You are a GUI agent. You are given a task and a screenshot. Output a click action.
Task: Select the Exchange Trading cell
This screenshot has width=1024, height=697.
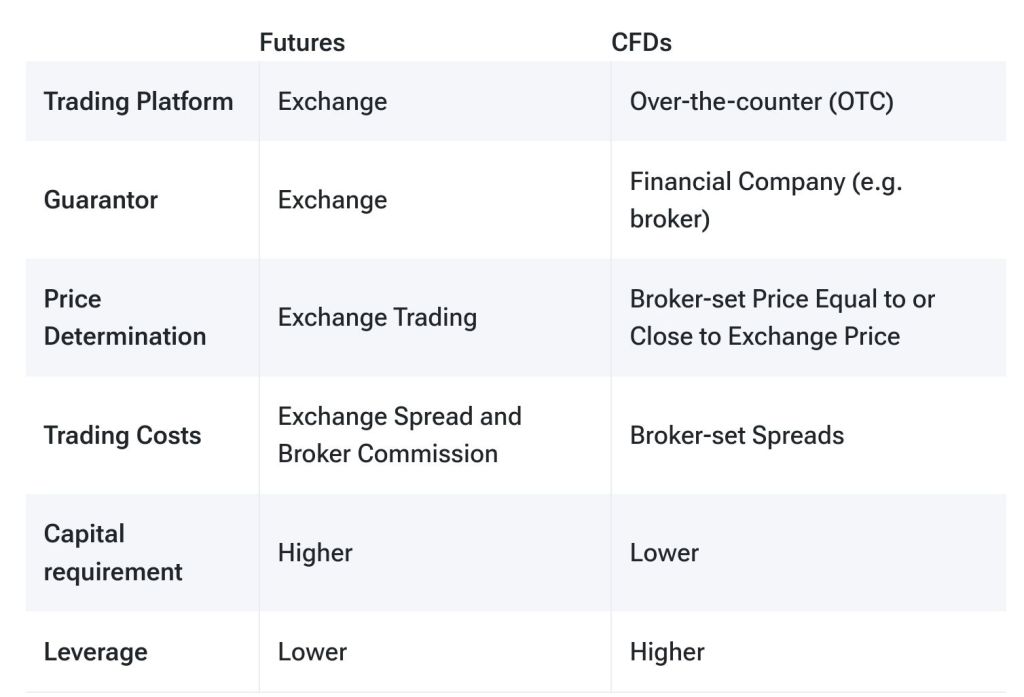377,317
